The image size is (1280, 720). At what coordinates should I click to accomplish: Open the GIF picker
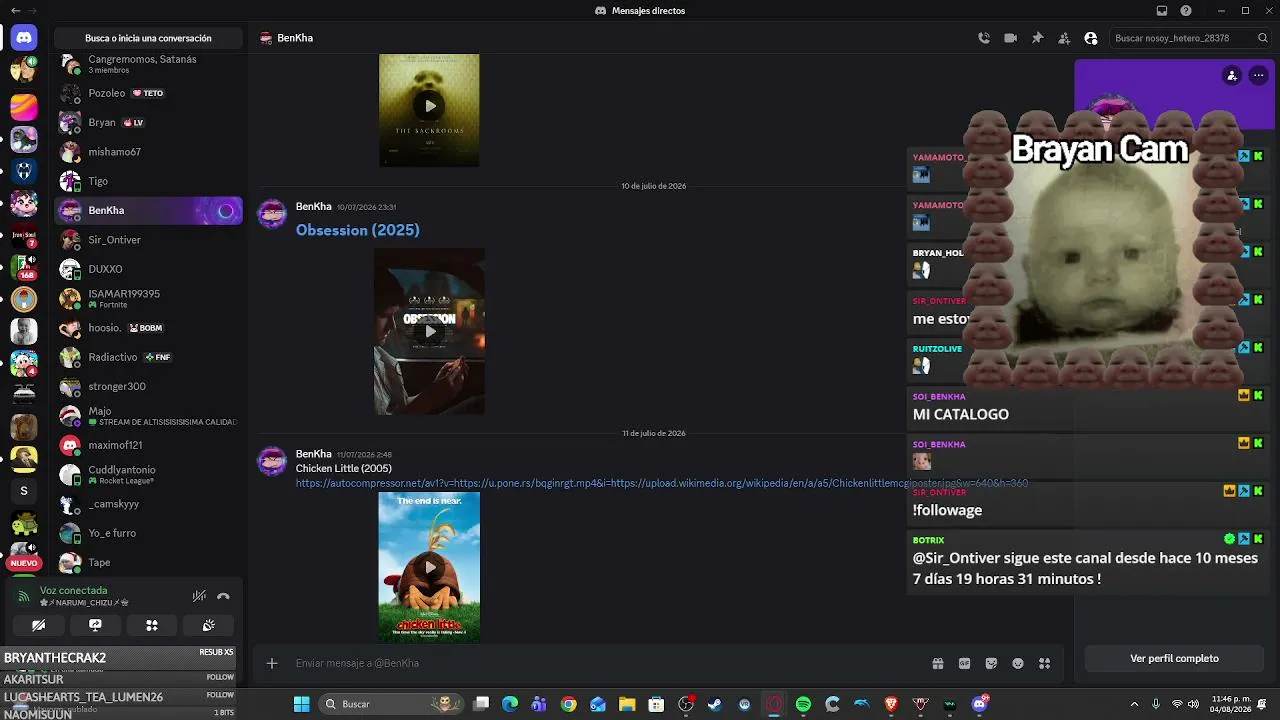click(965, 663)
